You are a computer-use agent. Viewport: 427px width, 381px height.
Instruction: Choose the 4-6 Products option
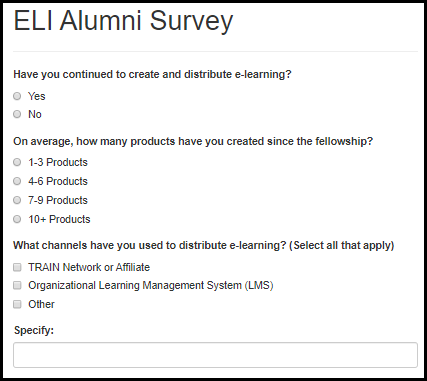(x=17, y=181)
